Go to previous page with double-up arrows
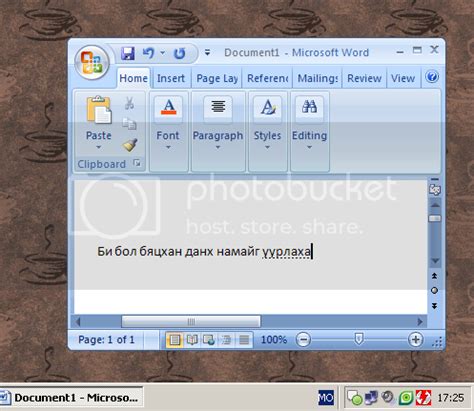Screen dimensions: 474x411 434,276
